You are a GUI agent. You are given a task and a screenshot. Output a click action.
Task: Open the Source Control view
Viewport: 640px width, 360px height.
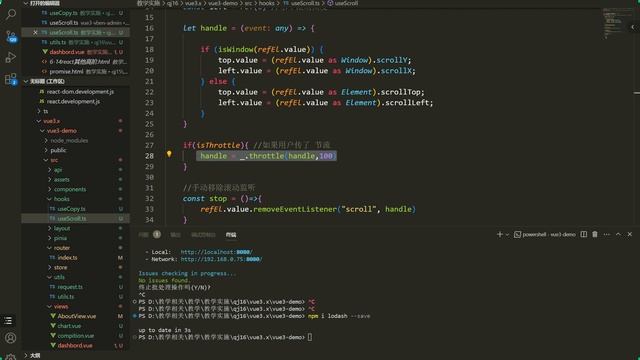[x=11, y=36]
